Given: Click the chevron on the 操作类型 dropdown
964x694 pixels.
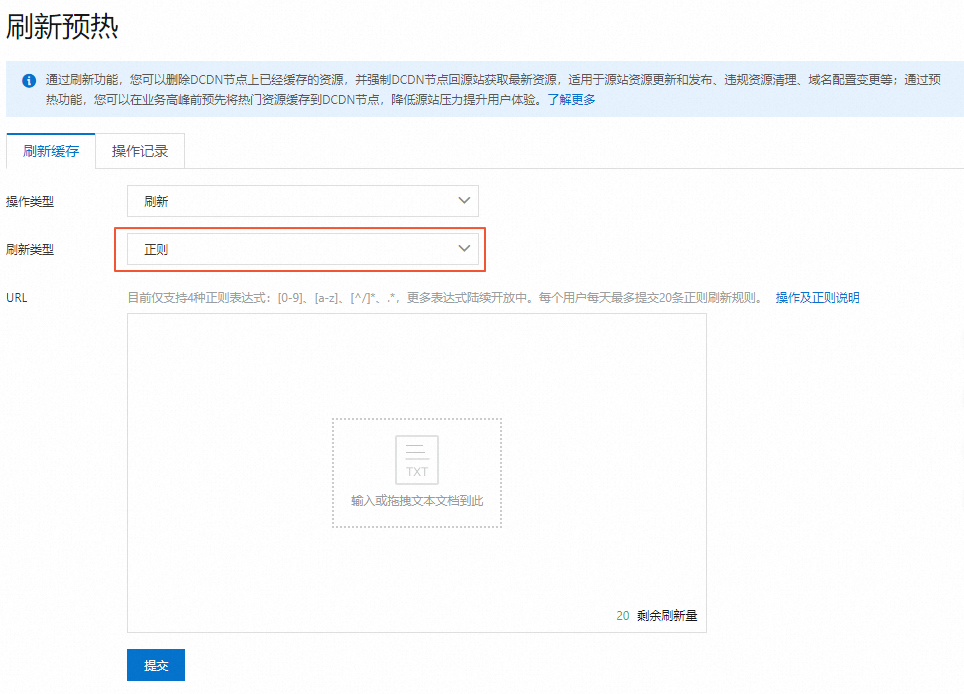Looking at the screenshot, I should click(x=464, y=200).
